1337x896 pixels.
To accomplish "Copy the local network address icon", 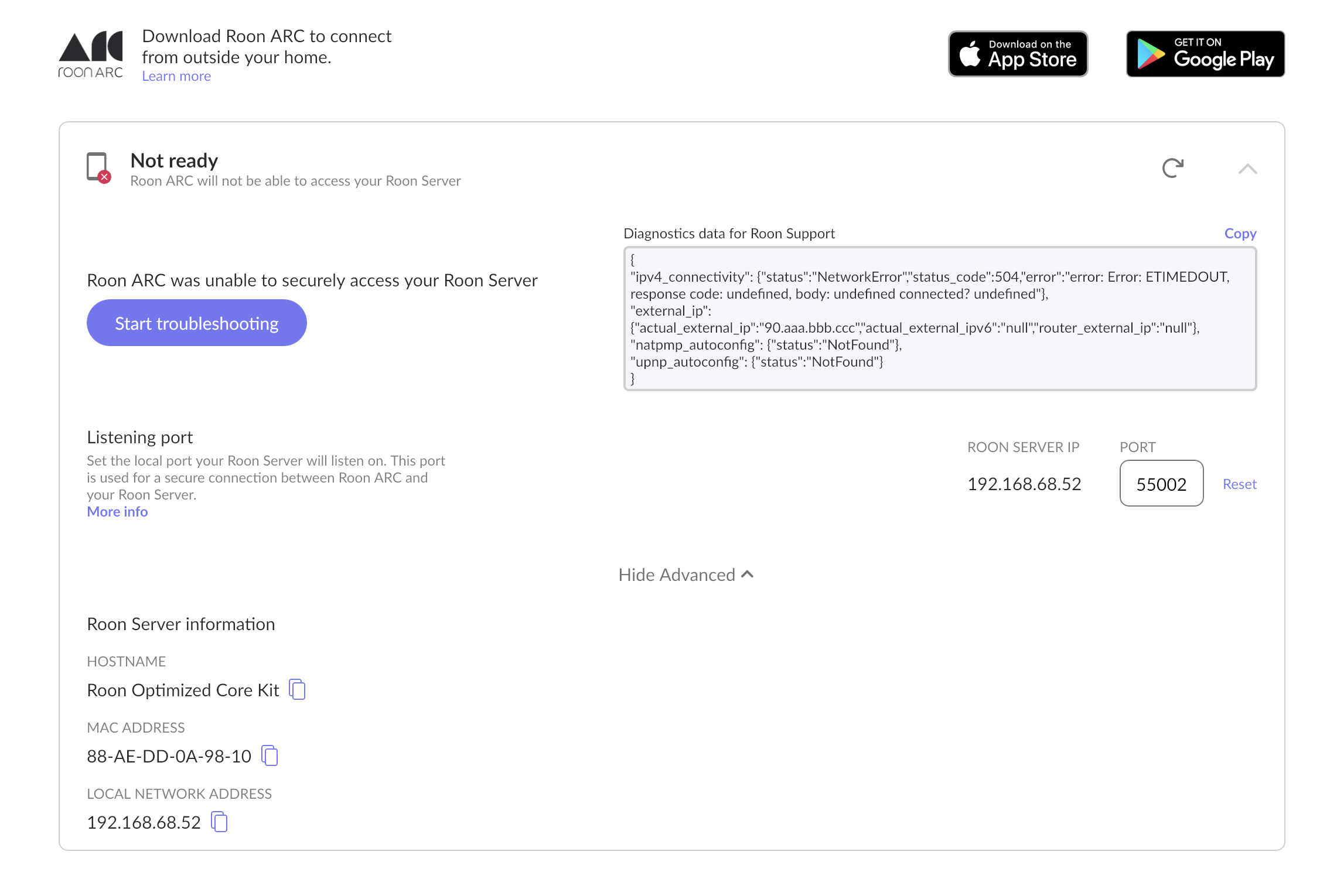I will click(x=220, y=822).
